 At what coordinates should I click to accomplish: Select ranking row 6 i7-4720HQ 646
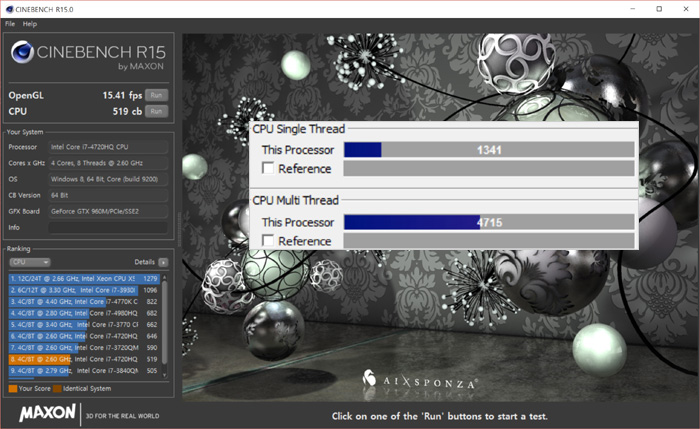pos(84,336)
